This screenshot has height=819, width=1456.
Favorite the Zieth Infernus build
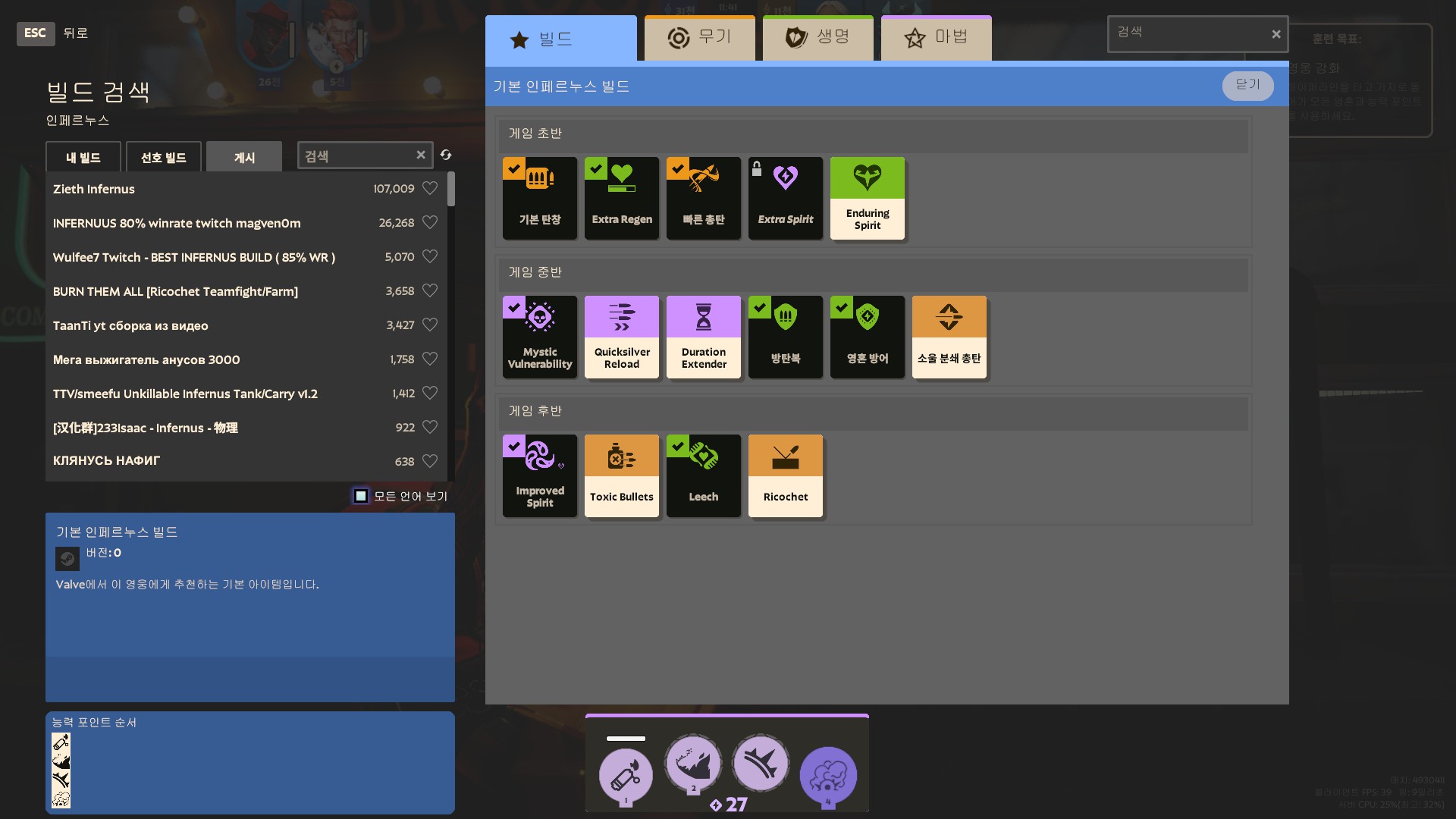[430, 188]
